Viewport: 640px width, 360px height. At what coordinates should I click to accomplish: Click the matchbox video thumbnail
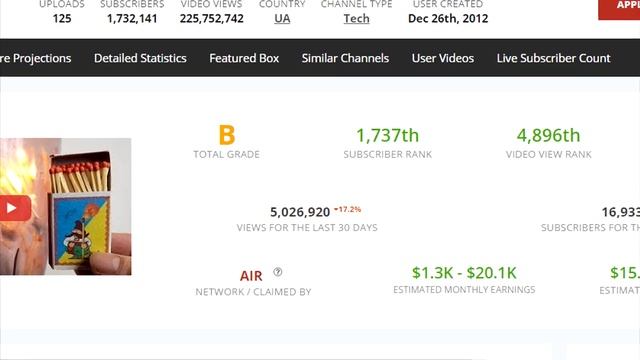point(65,207)
